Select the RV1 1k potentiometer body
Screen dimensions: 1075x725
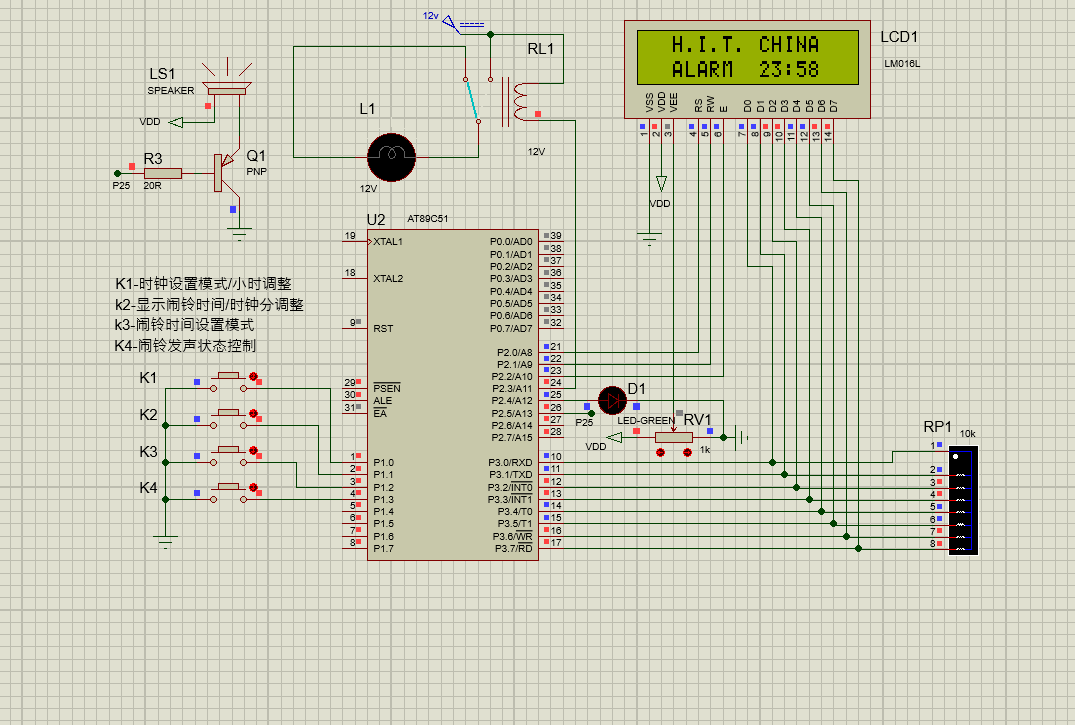[674, 437]
